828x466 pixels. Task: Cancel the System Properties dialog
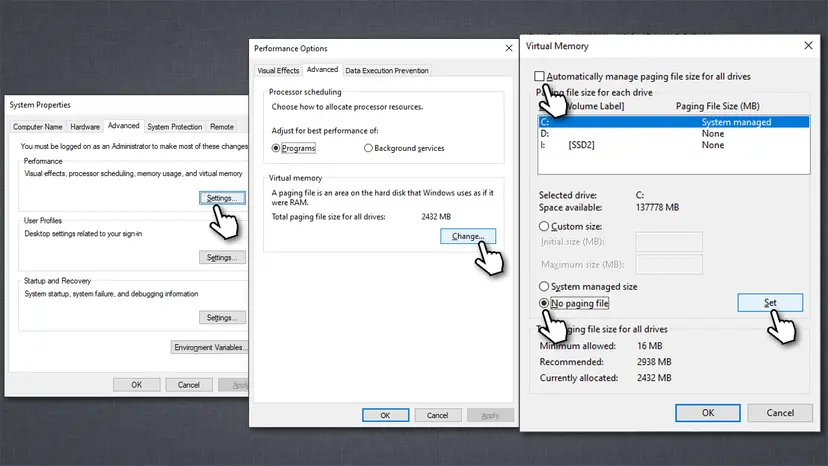click(189, 385)
